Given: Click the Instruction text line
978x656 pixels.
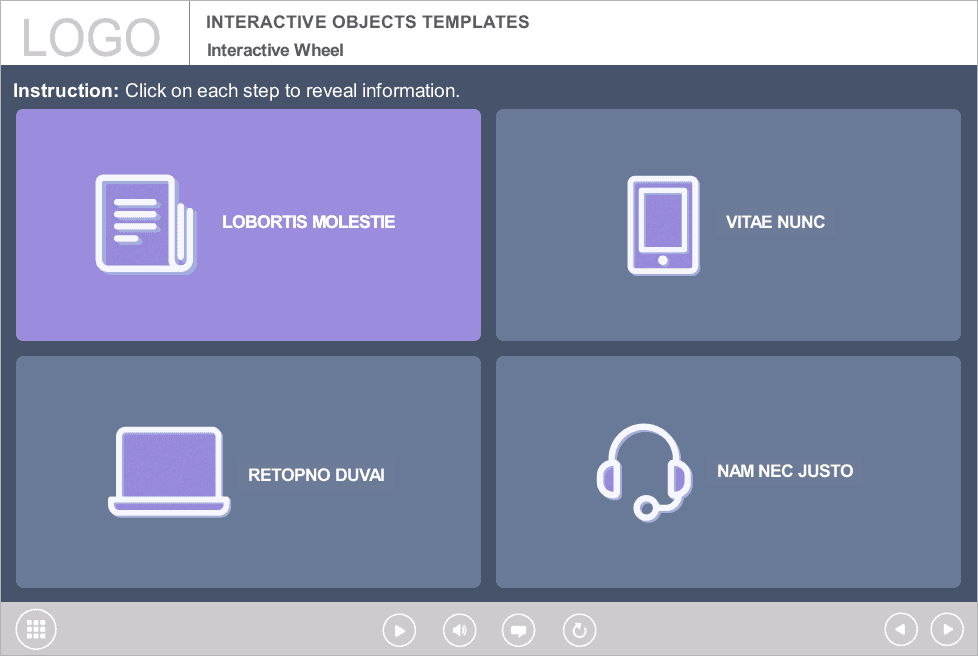Looking at the screenshot, I should coord(236,91).
